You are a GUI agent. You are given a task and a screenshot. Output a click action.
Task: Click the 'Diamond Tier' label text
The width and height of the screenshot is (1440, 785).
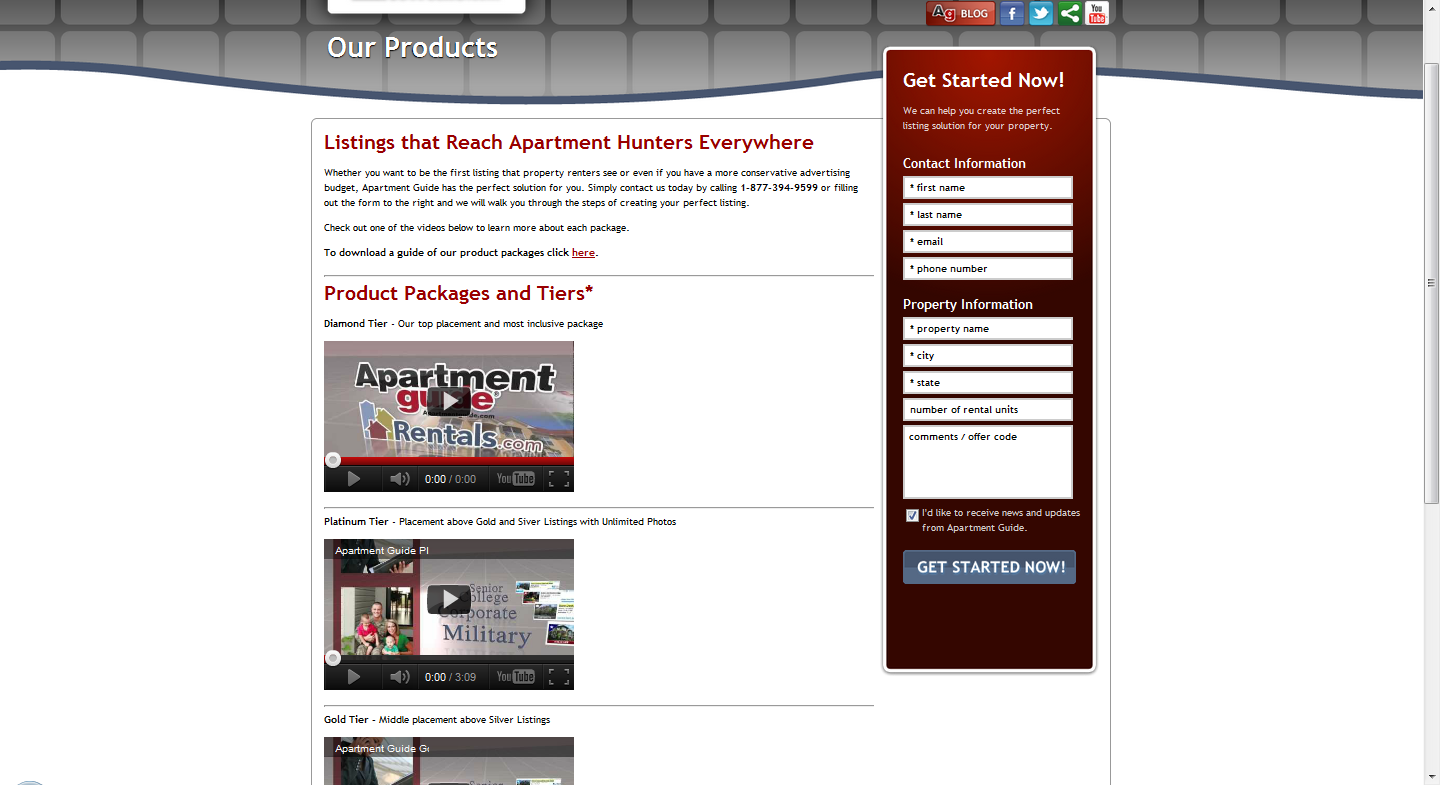(x=356, y=324)
